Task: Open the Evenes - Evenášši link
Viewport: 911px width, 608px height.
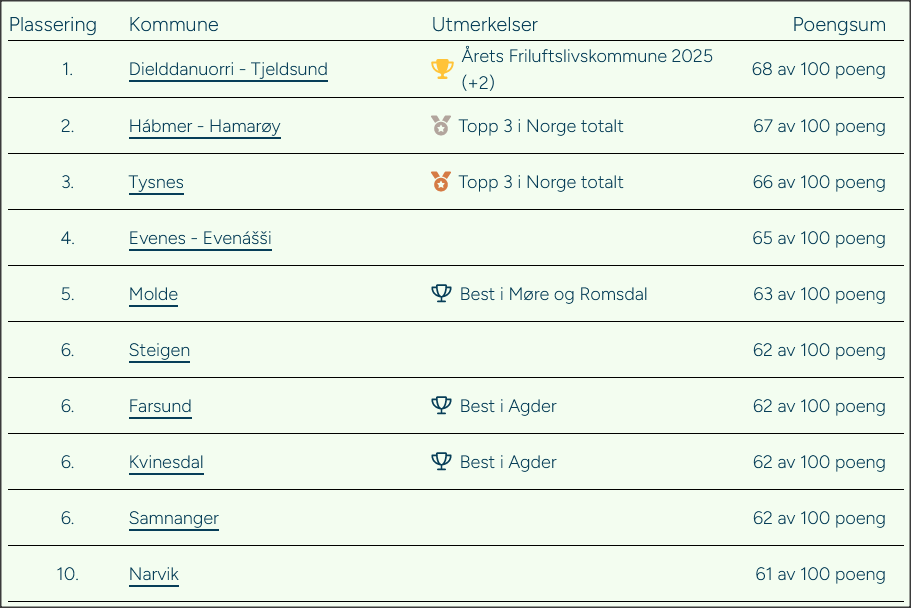Action: 200,238
